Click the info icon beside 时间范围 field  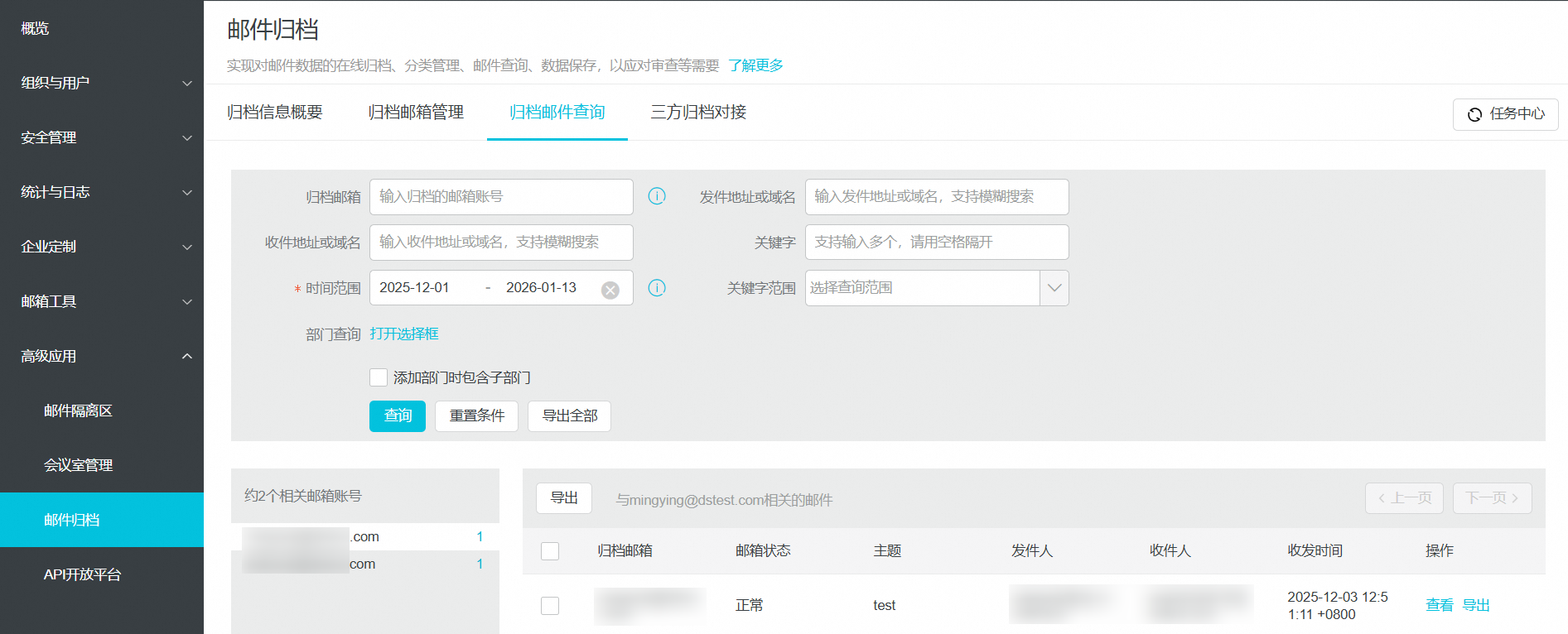coord(657,288)
